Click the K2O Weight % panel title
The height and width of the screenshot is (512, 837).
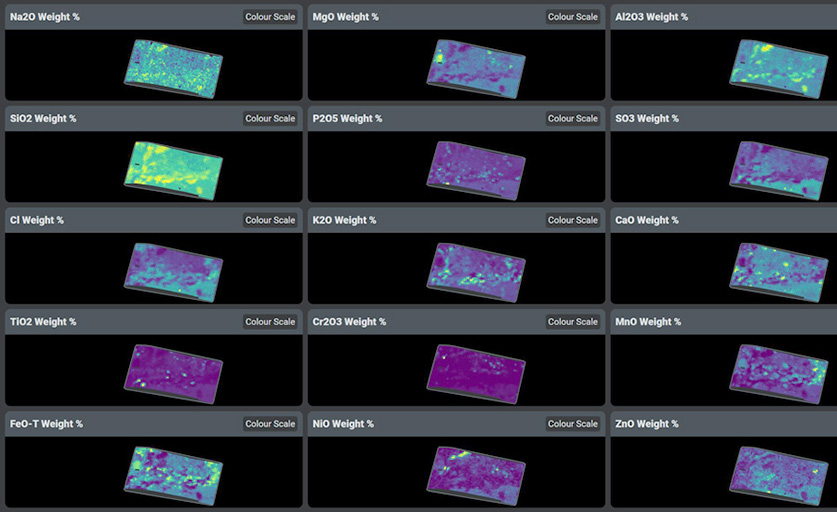pos(344,220)
